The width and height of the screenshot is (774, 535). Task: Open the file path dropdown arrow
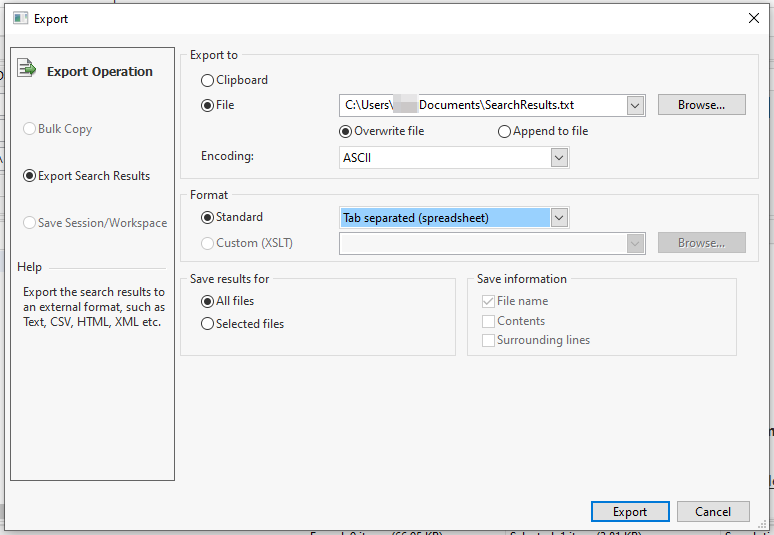[x=635, y=105]
